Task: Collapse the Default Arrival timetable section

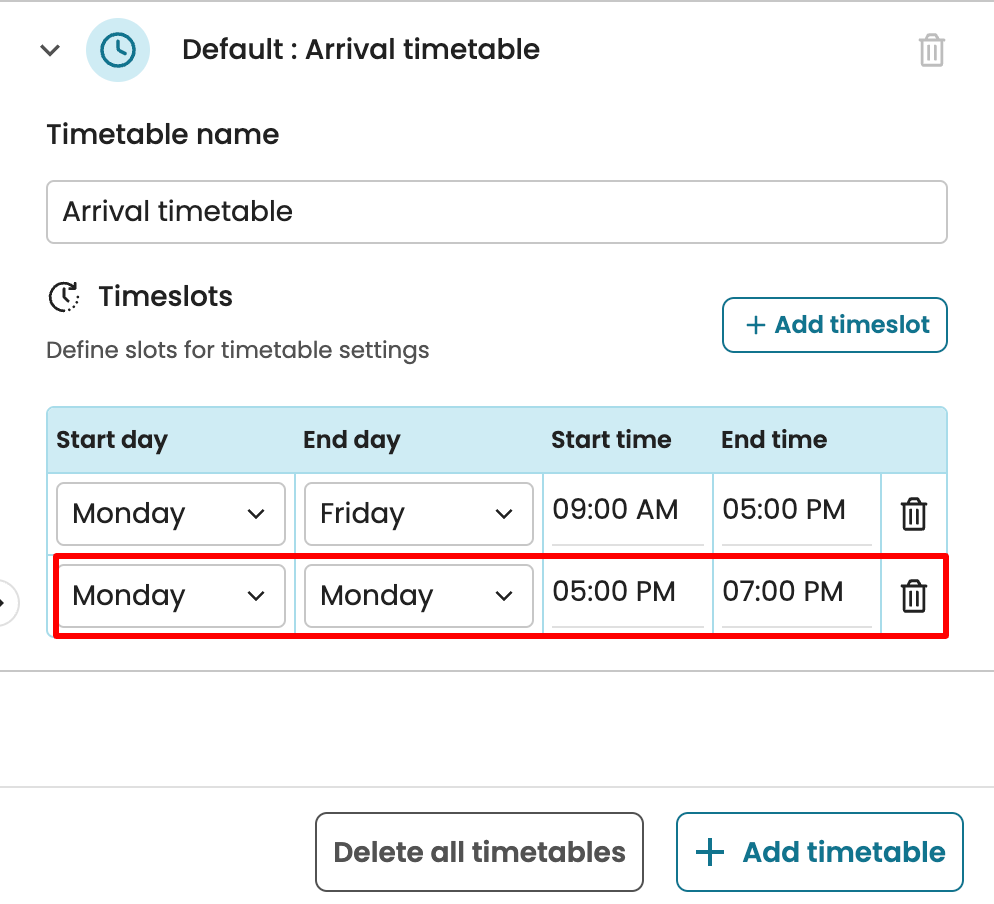Action: click(x=50, y=50)
